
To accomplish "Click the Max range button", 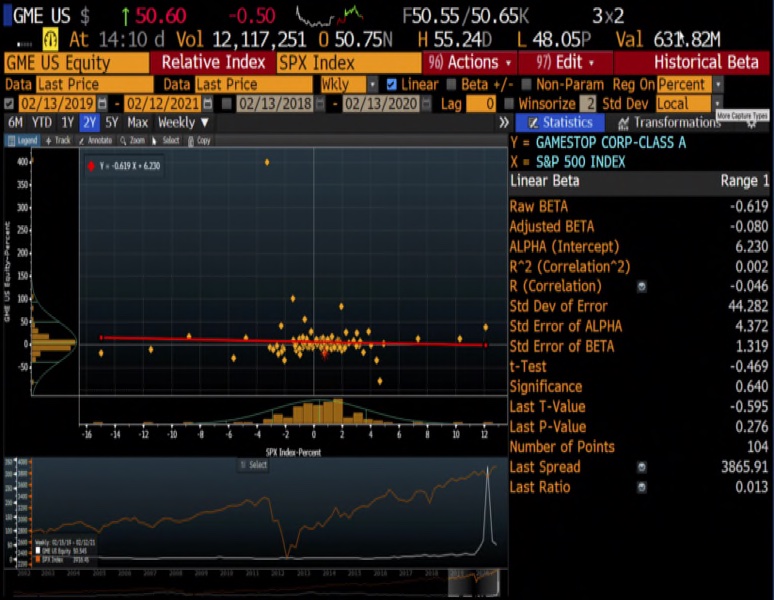I will click(138, 123).
